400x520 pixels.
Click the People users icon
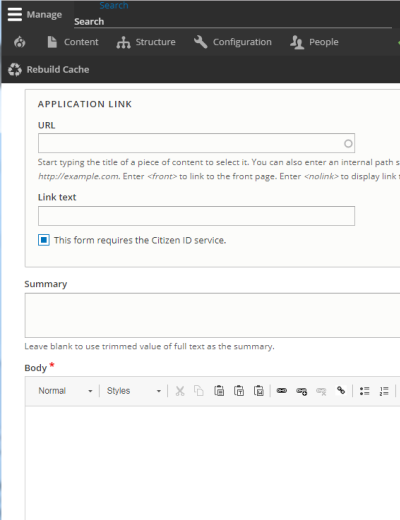(x=297, y=42)
